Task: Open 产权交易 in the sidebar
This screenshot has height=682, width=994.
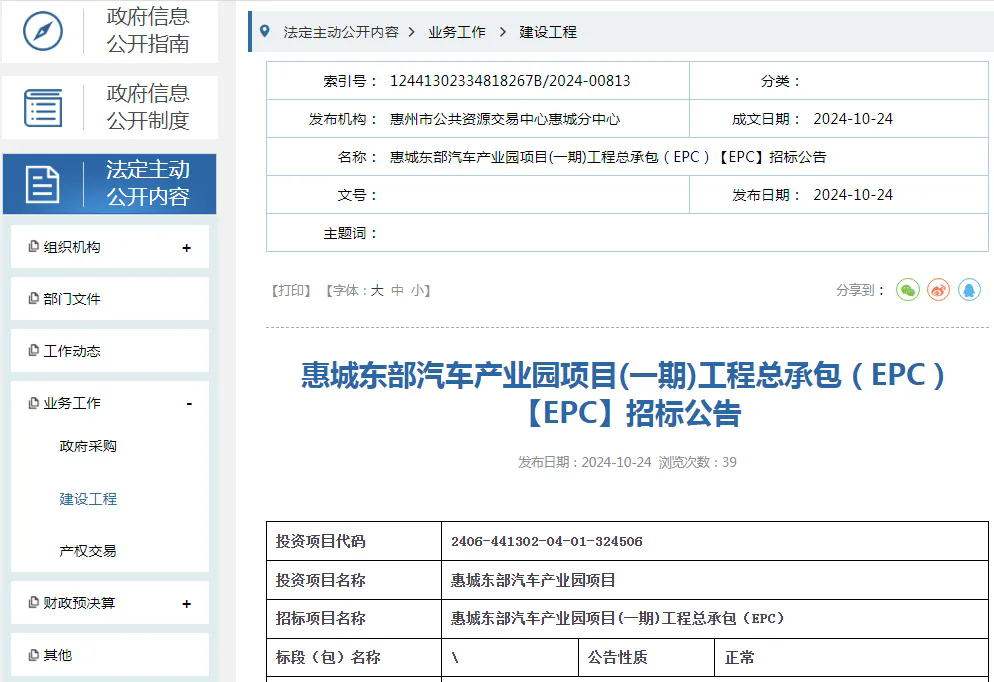Action: [x=88, y=551]
